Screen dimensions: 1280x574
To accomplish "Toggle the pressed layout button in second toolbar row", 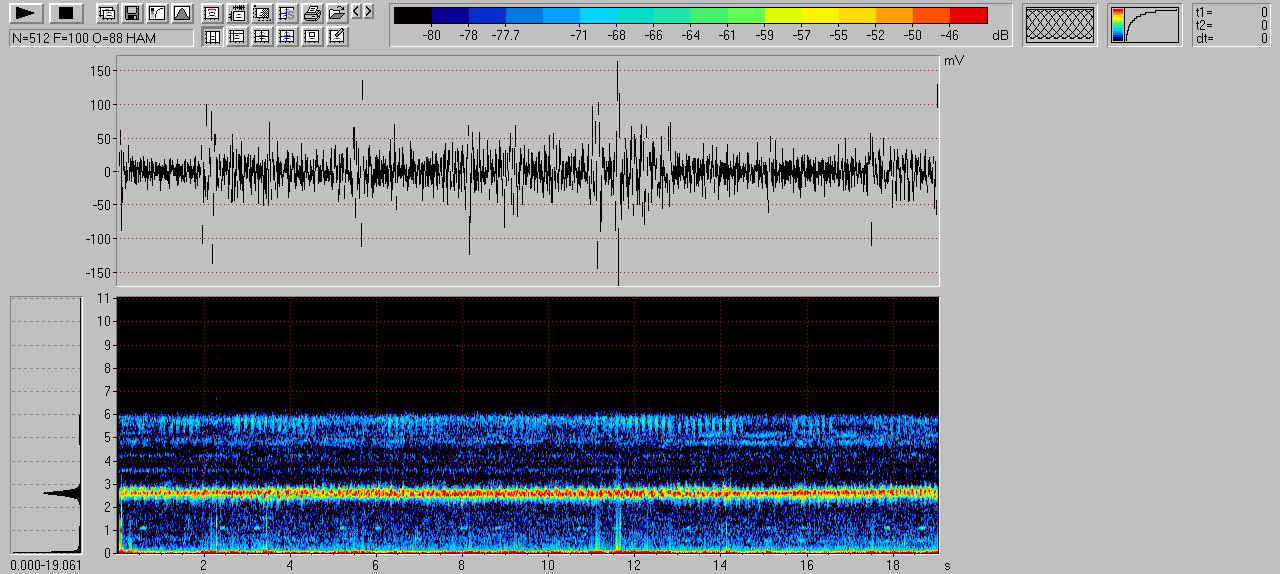I will [x=212, y=36].
